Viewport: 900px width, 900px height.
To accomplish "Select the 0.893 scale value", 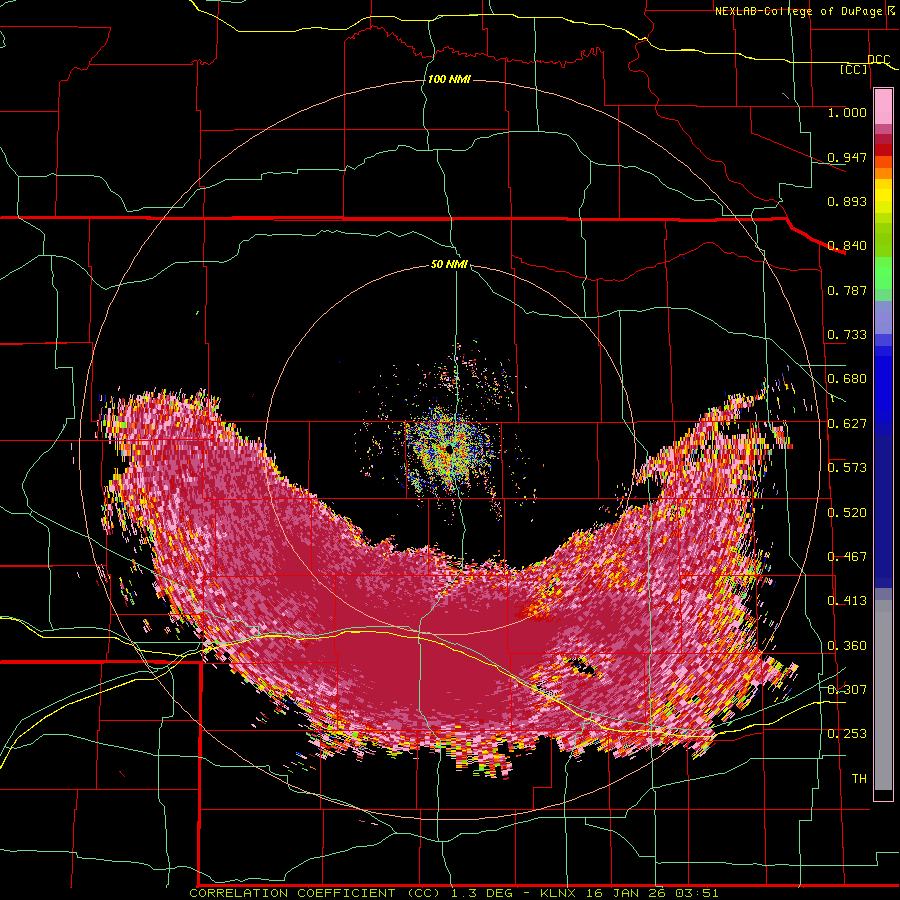I will click(847, 201).
